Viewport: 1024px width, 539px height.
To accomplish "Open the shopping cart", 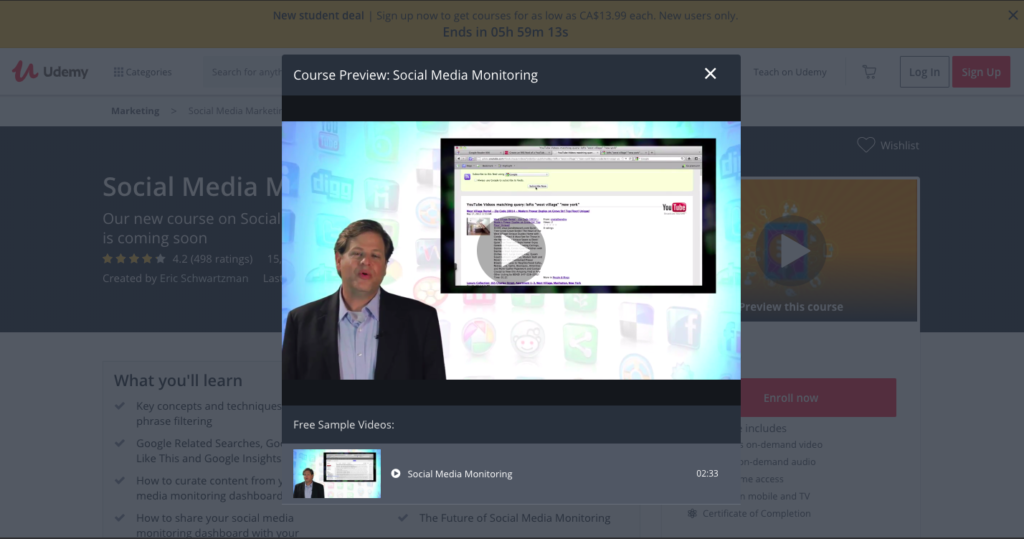I will tap(869, 72).
